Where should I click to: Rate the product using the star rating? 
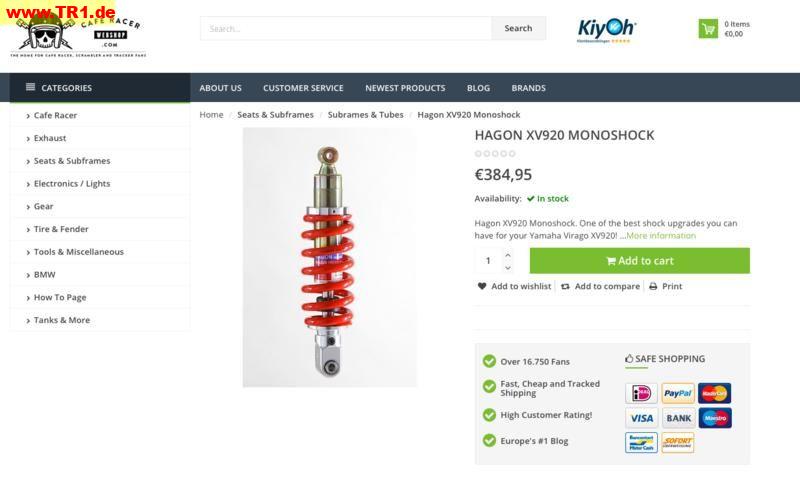pos(495,154)
